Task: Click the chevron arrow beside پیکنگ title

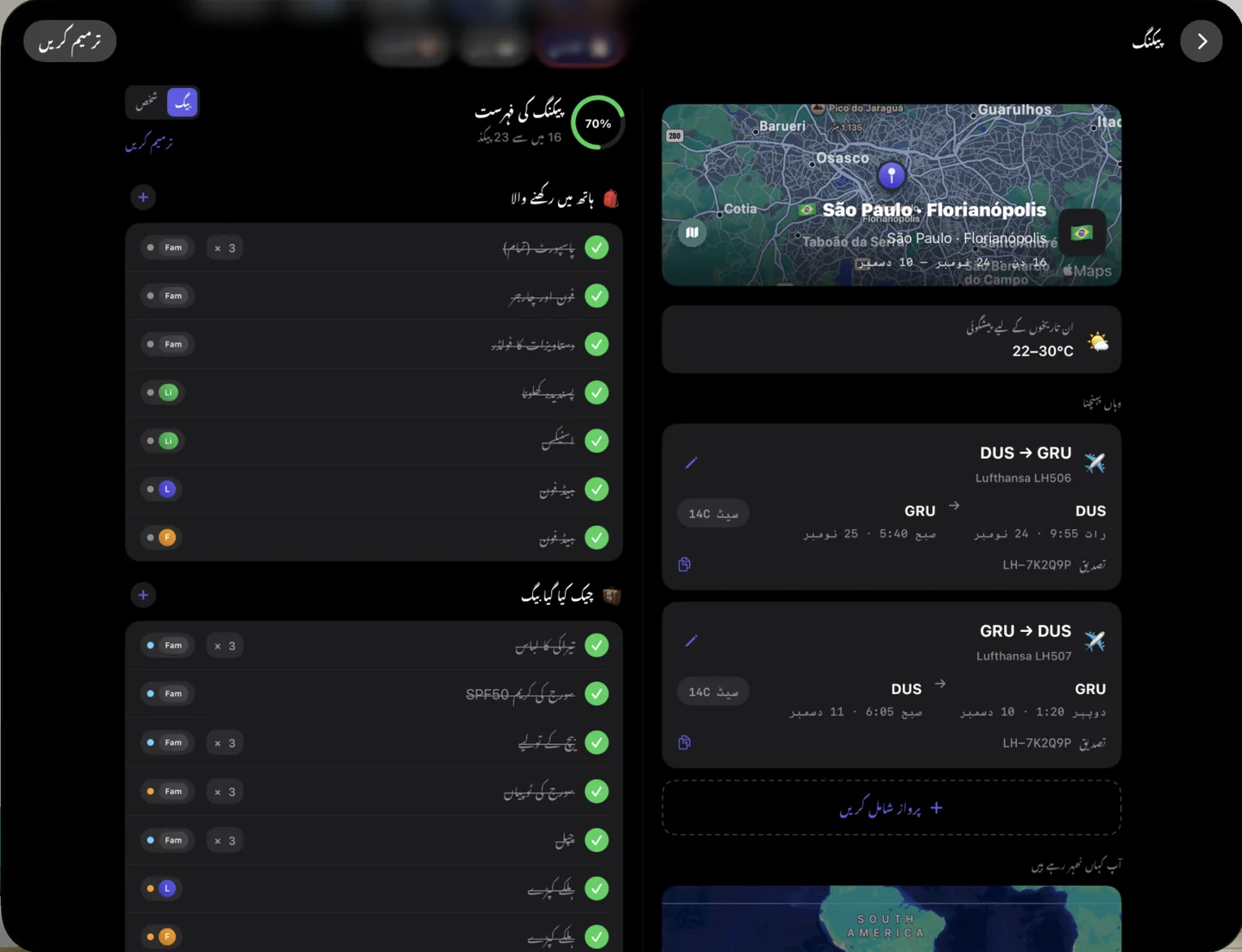Action: tap(1201, 41)
